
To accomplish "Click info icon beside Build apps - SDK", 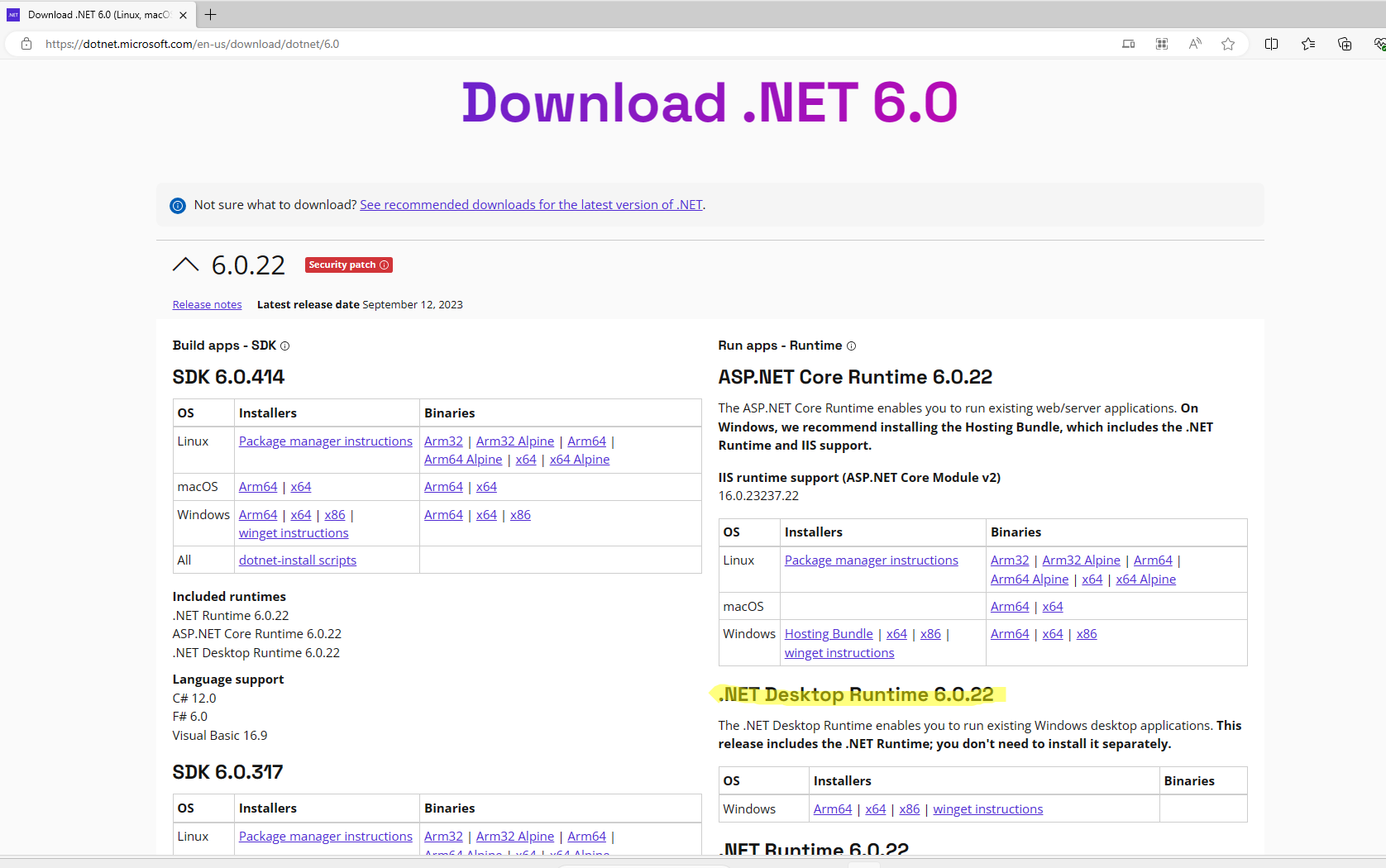I will point(285,346).
